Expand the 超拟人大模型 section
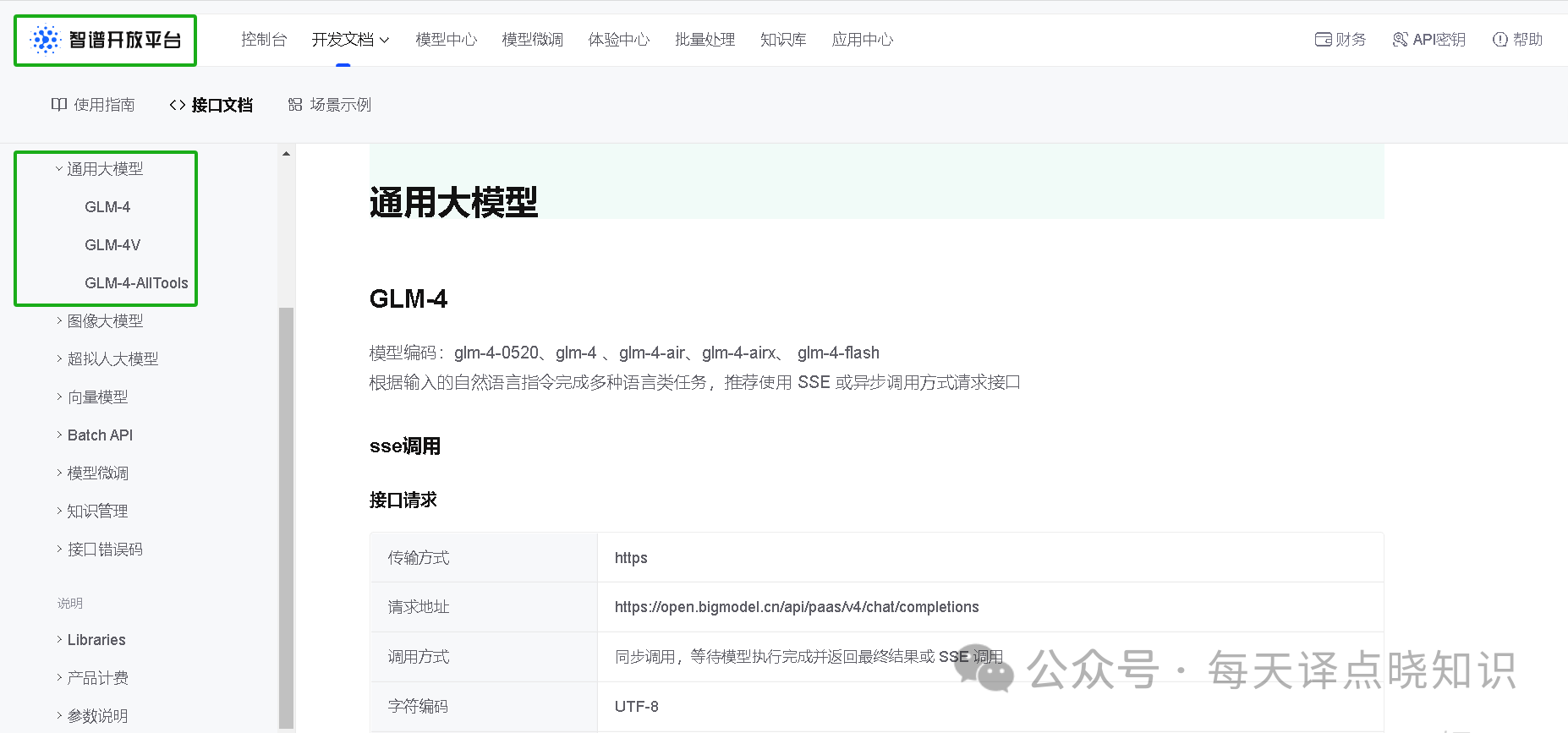1568x733 pixels. pos(59,359)
